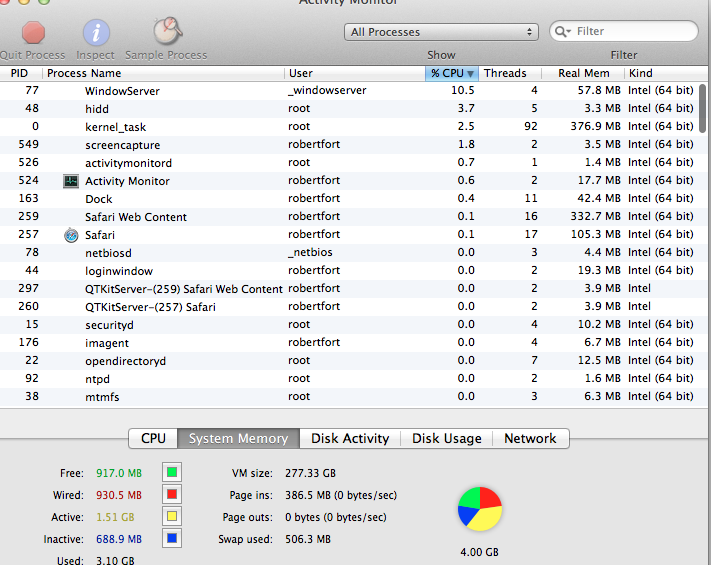The width and height of the screenshot is (711, 565).
Task: Open the Network tab
Action: pyautogui.click(x=531, y=438)
